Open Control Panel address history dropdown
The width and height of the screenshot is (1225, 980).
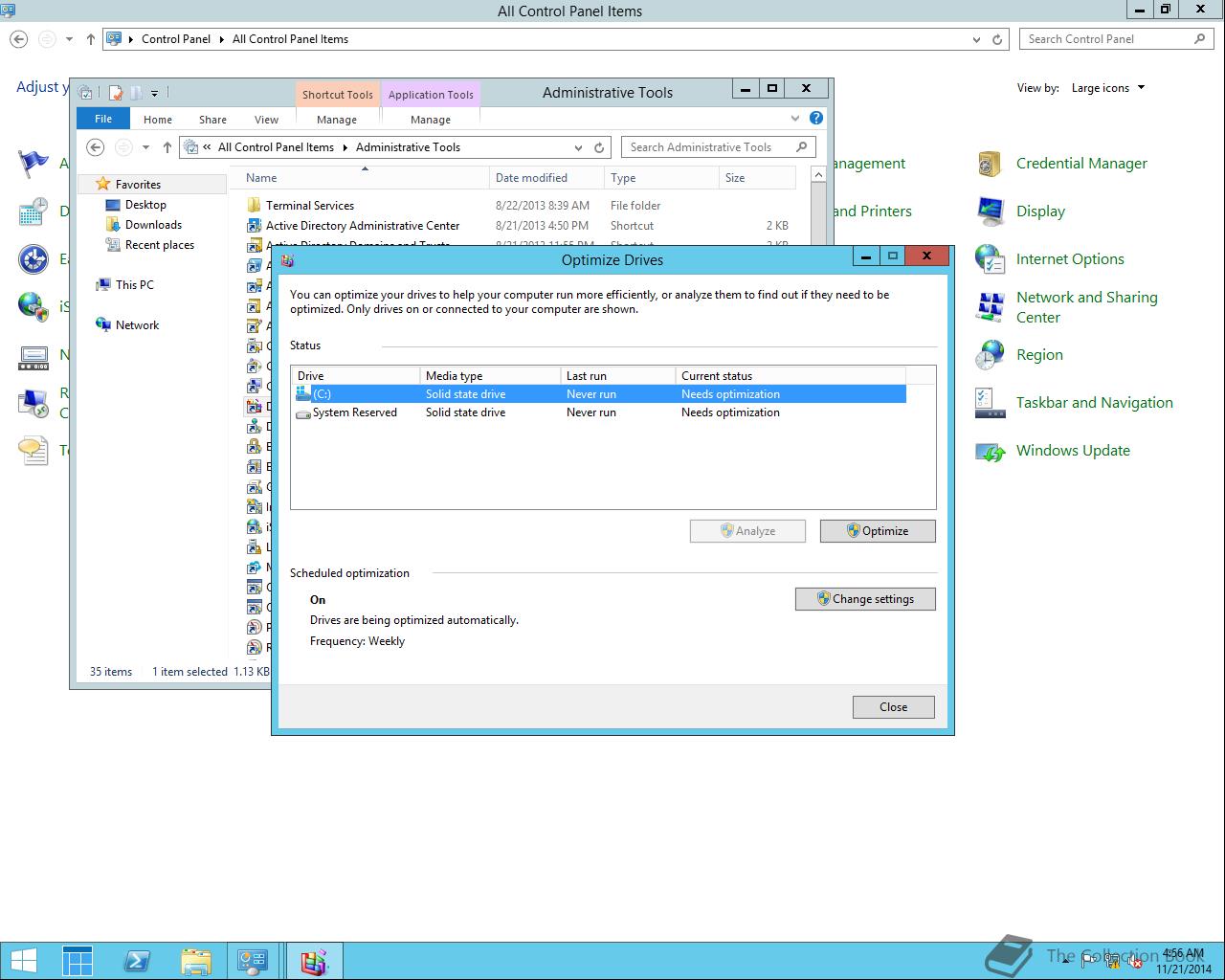pyautogui.click(x=976, y=39)
